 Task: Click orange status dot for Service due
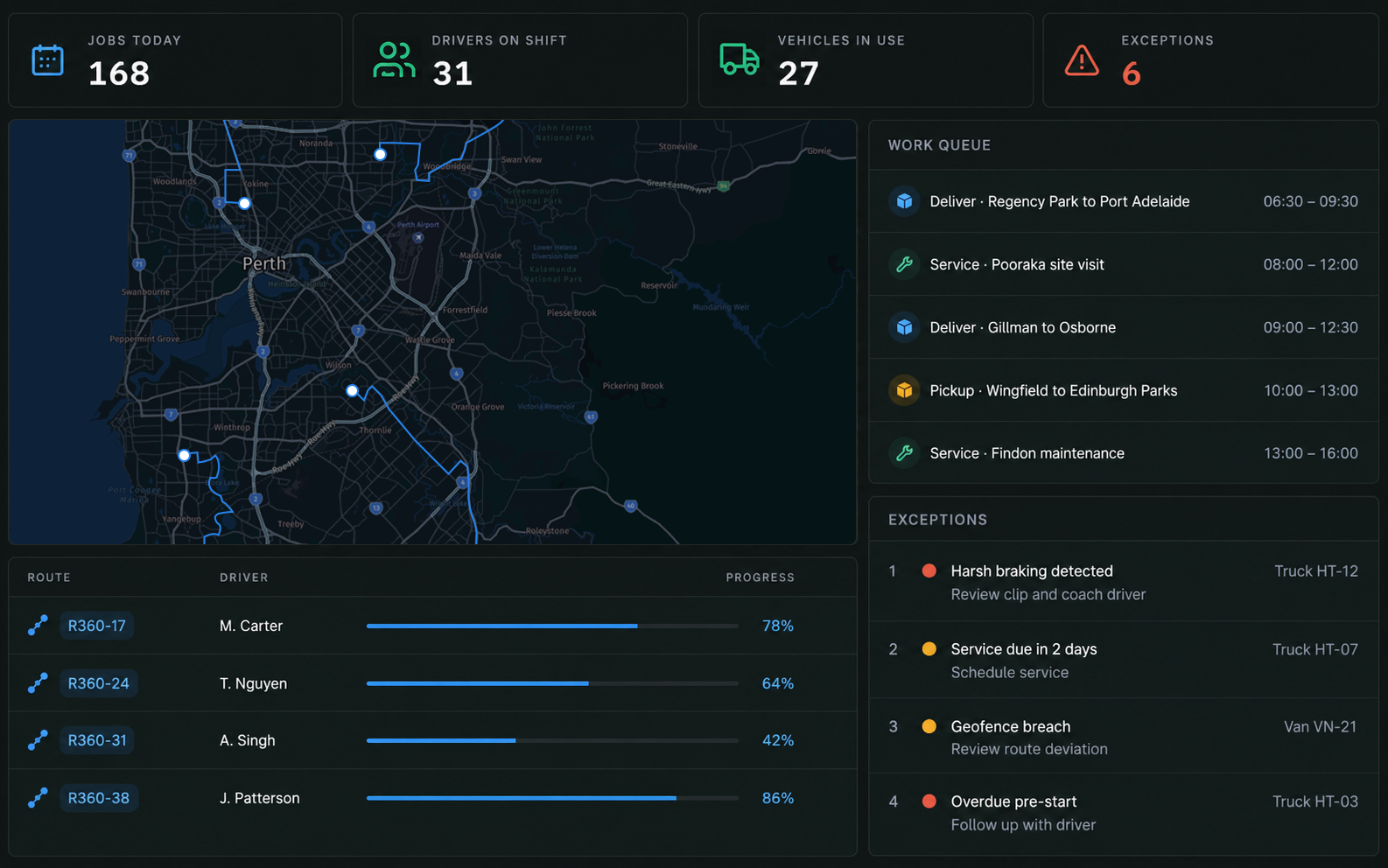[929, 649]
